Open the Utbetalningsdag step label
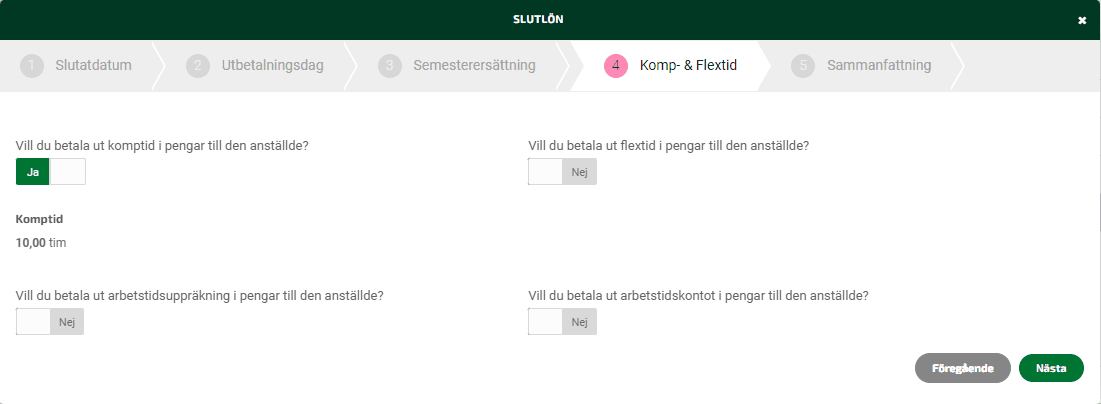The width and height of the screenshot is (1101, 404). tap(272, 66)
